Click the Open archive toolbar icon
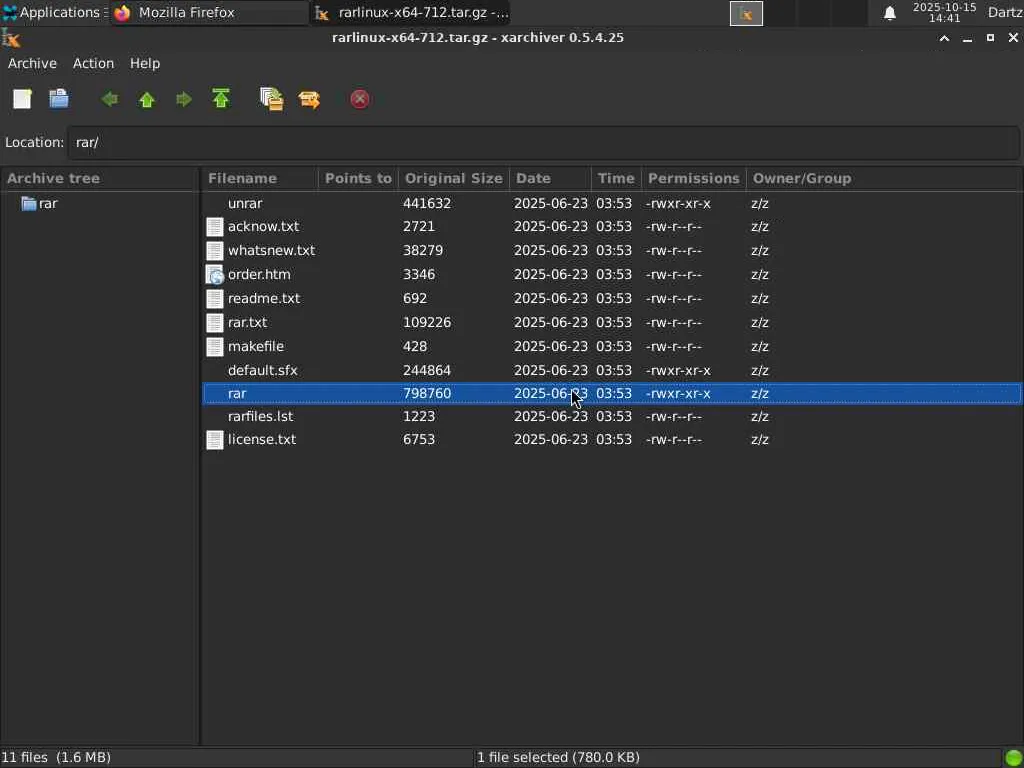The height and width of the screenshot is (768, 1024). coord(59,99)
